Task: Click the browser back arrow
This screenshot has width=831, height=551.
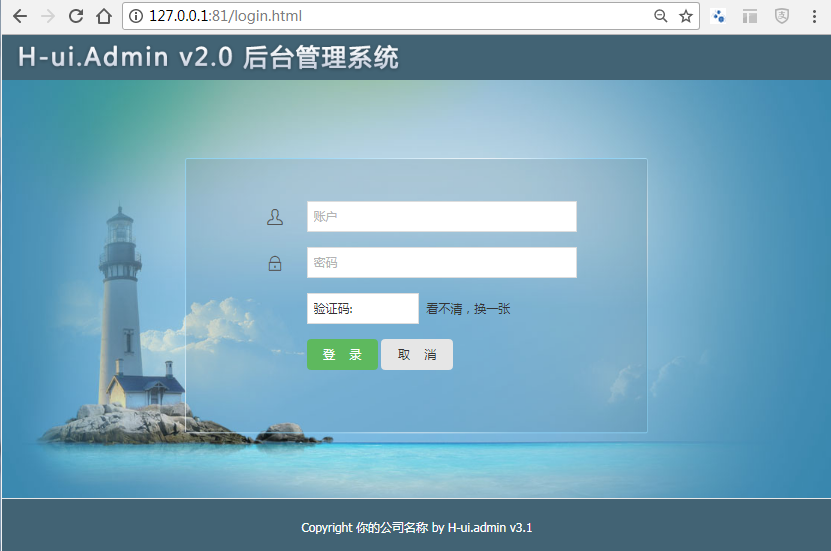Action: (20, 16)
